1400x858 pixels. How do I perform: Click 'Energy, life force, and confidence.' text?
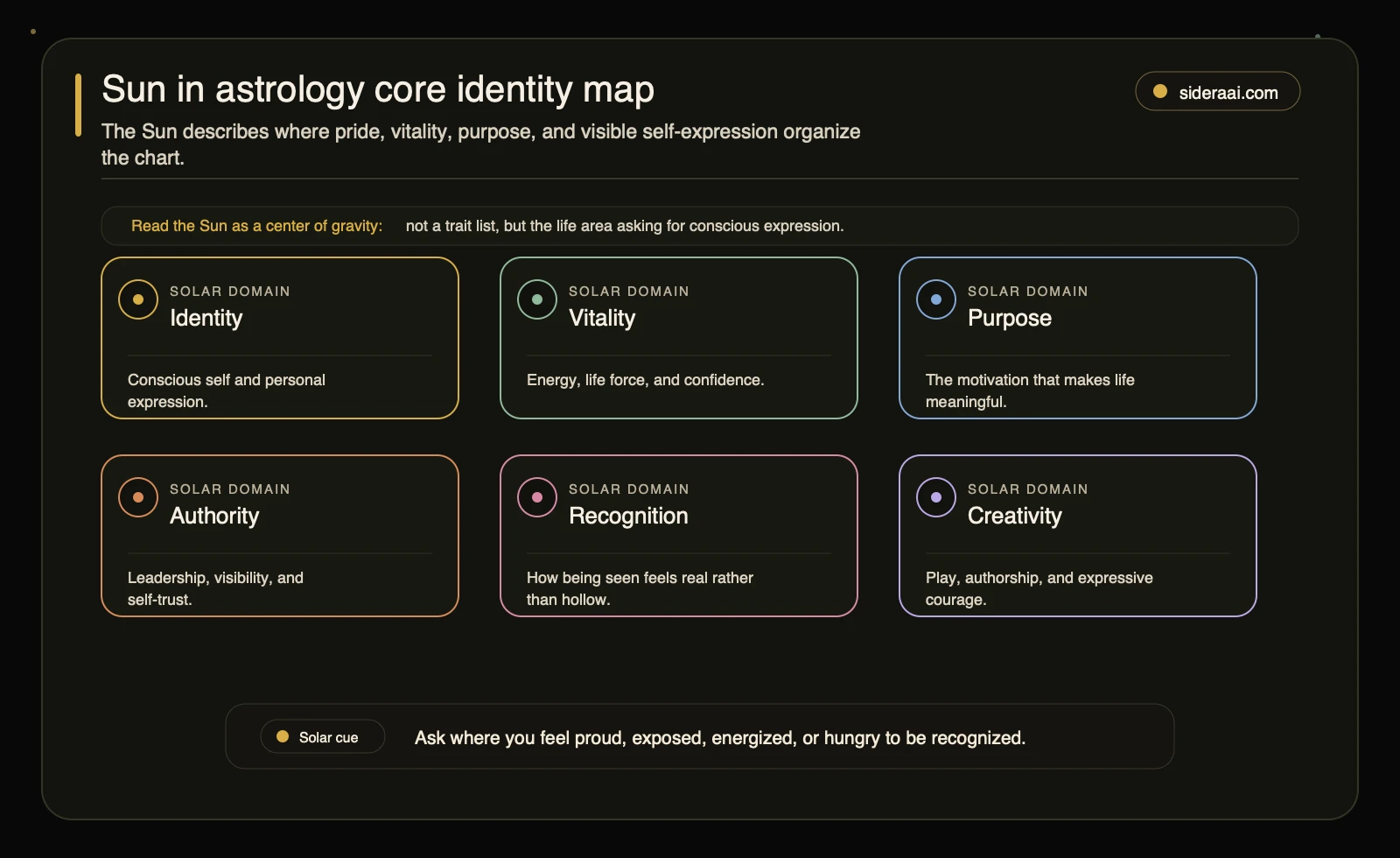[646, 380]
